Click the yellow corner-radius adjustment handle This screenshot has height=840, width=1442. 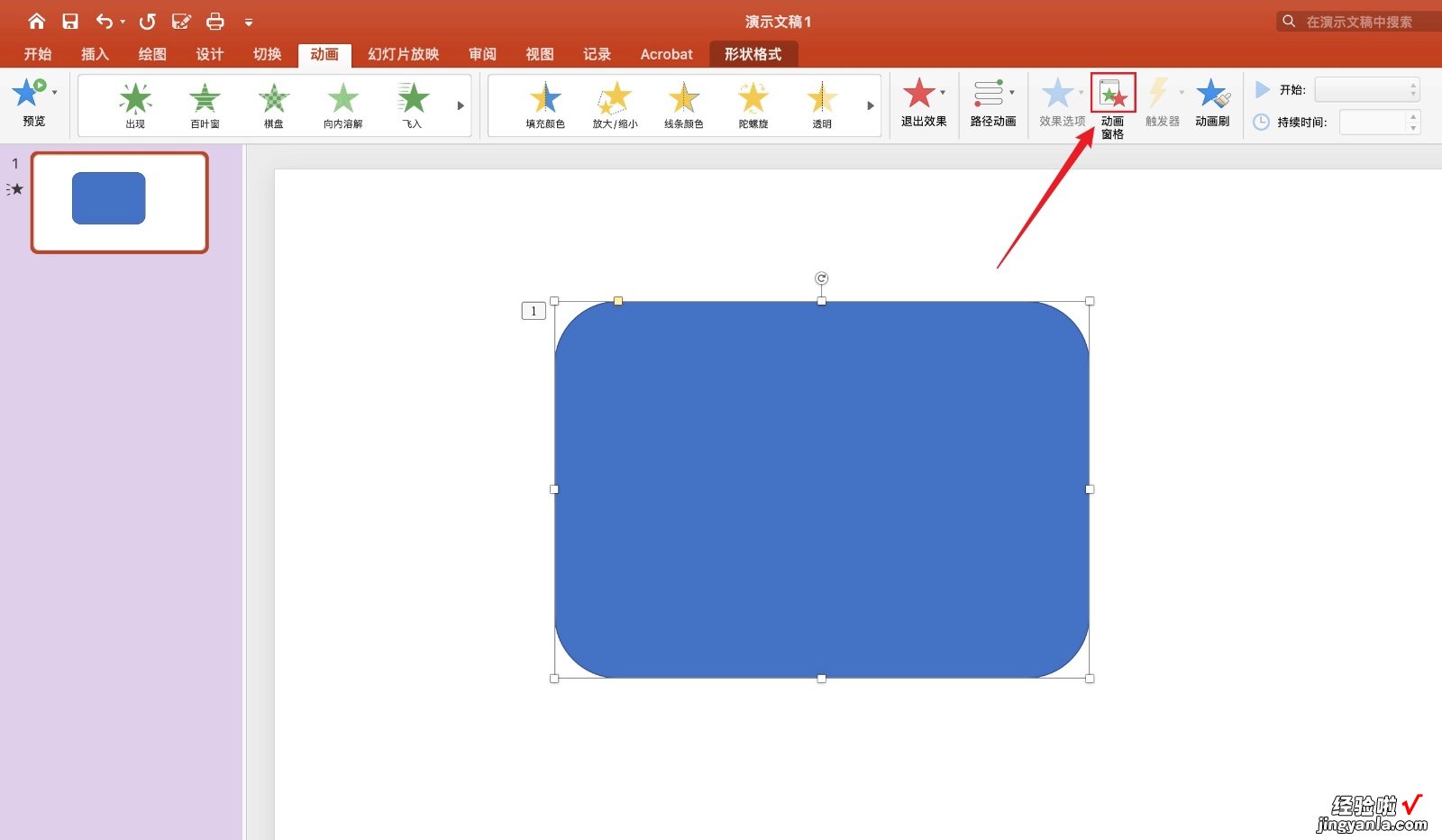(x=618, y=301)
